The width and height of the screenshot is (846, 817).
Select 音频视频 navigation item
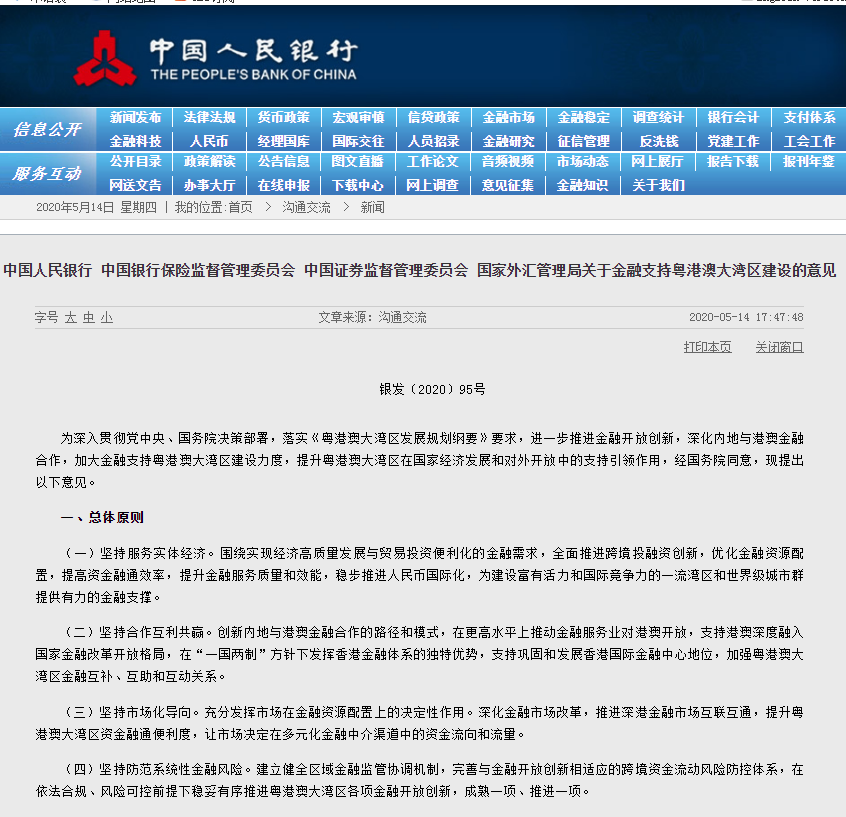pos(507,161)
